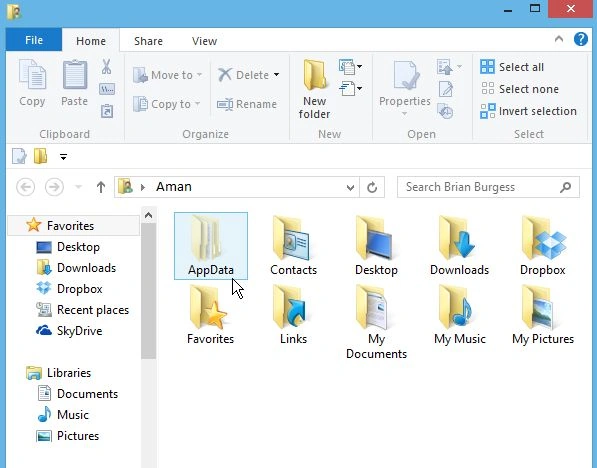
Task: Open the Easy access dropdown icon
Action: (x=350, y=89)
